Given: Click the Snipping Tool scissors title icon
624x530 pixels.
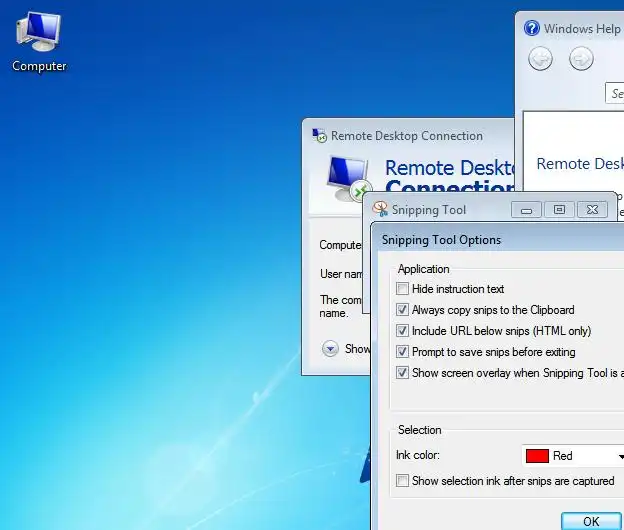Looking at the screenshot, I should [380, 209].
